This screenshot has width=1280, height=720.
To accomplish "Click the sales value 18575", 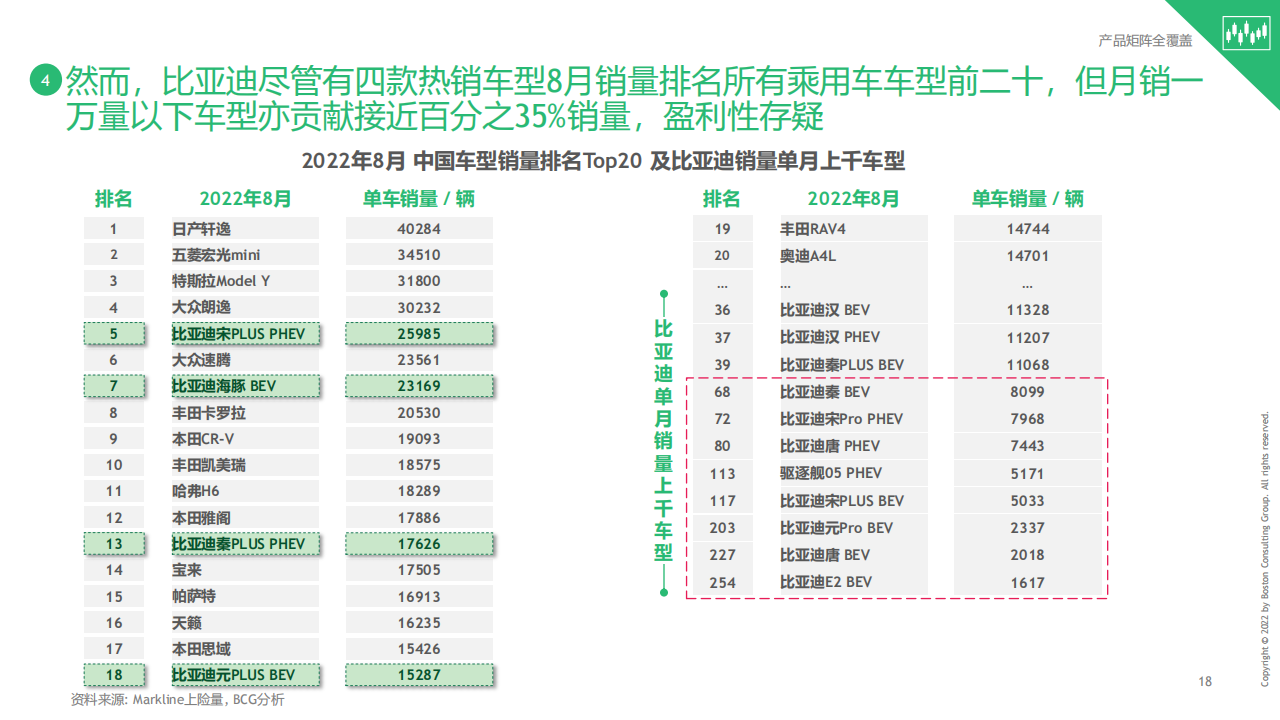I will point(419,465).
